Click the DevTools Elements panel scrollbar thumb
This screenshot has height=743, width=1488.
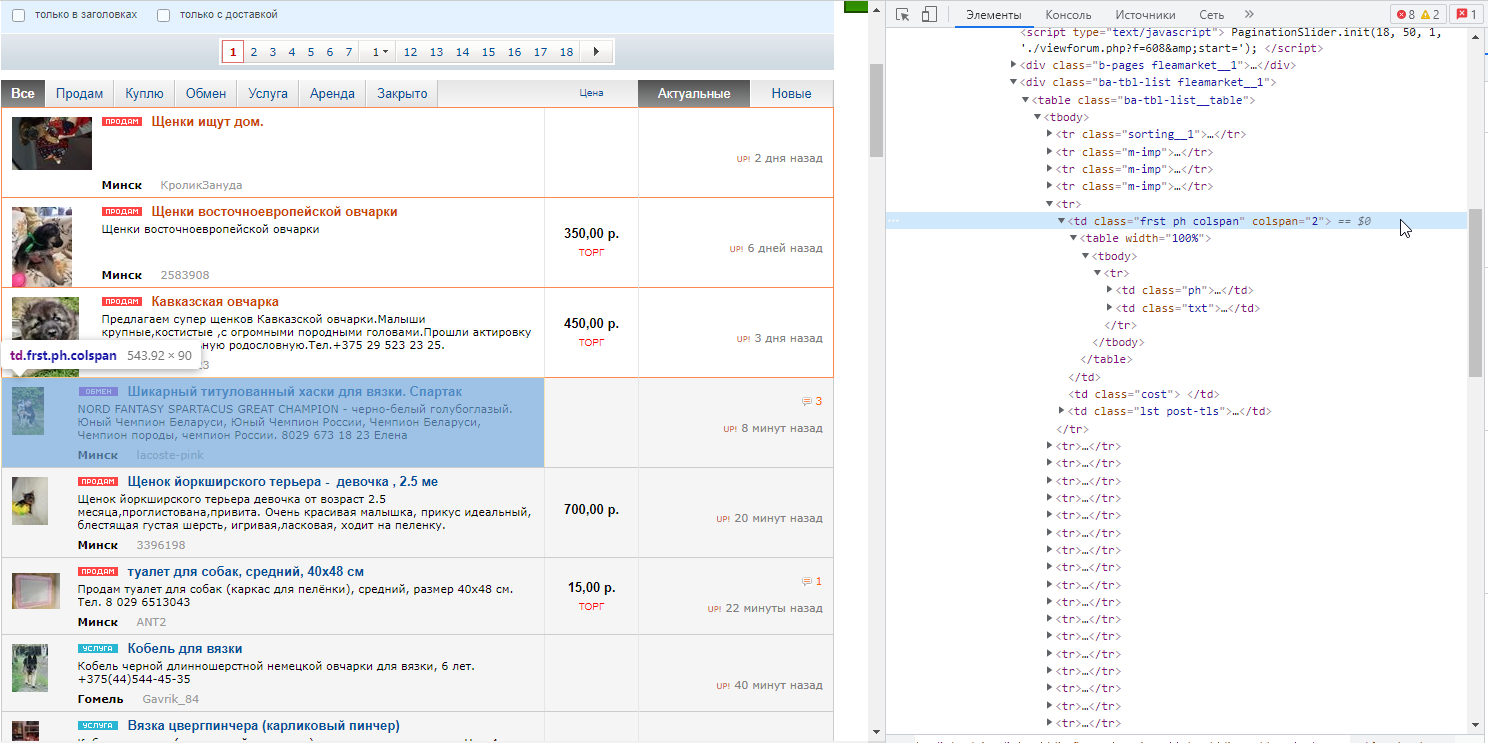(1475, 293)
